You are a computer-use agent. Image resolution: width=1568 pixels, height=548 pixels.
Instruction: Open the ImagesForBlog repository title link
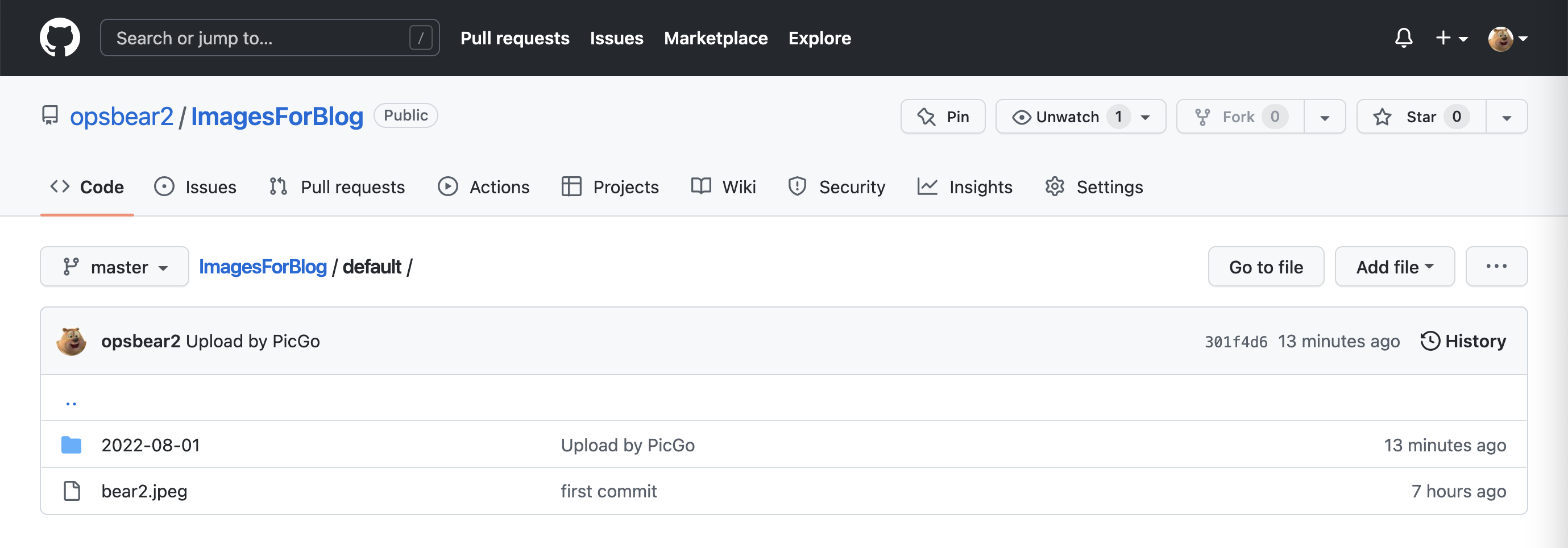pos(277,116)
